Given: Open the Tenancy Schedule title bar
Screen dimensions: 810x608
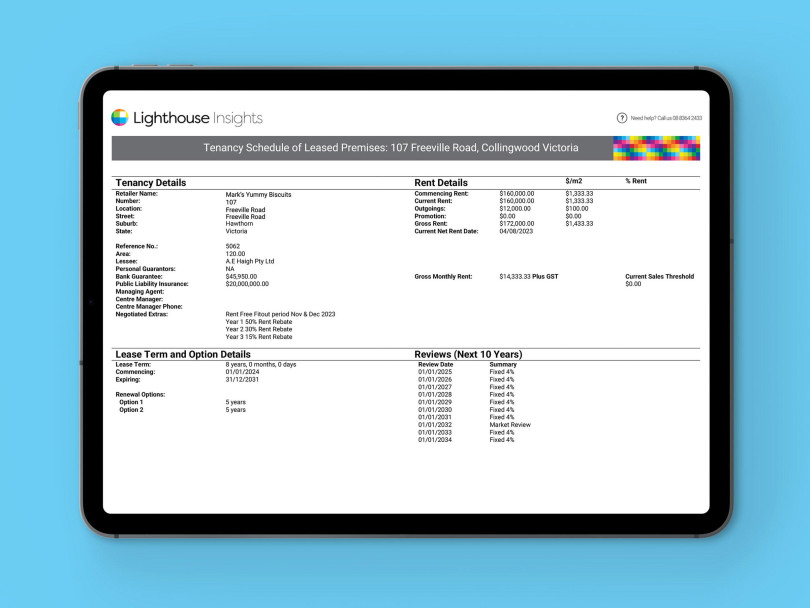Looking at the screenshot, I should click(390, 147).
